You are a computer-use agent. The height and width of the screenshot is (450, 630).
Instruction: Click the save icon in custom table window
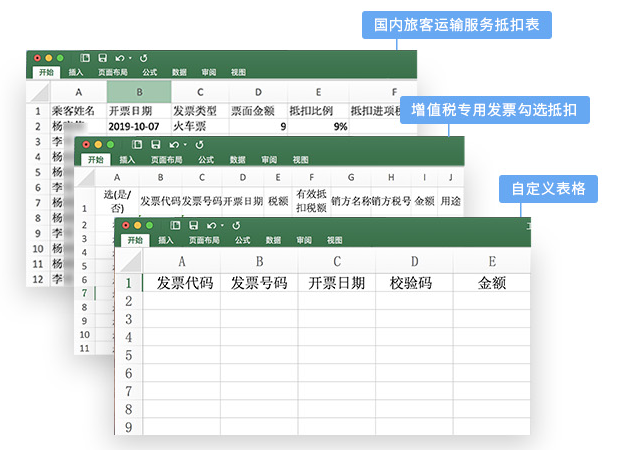(x=191, y=225)
